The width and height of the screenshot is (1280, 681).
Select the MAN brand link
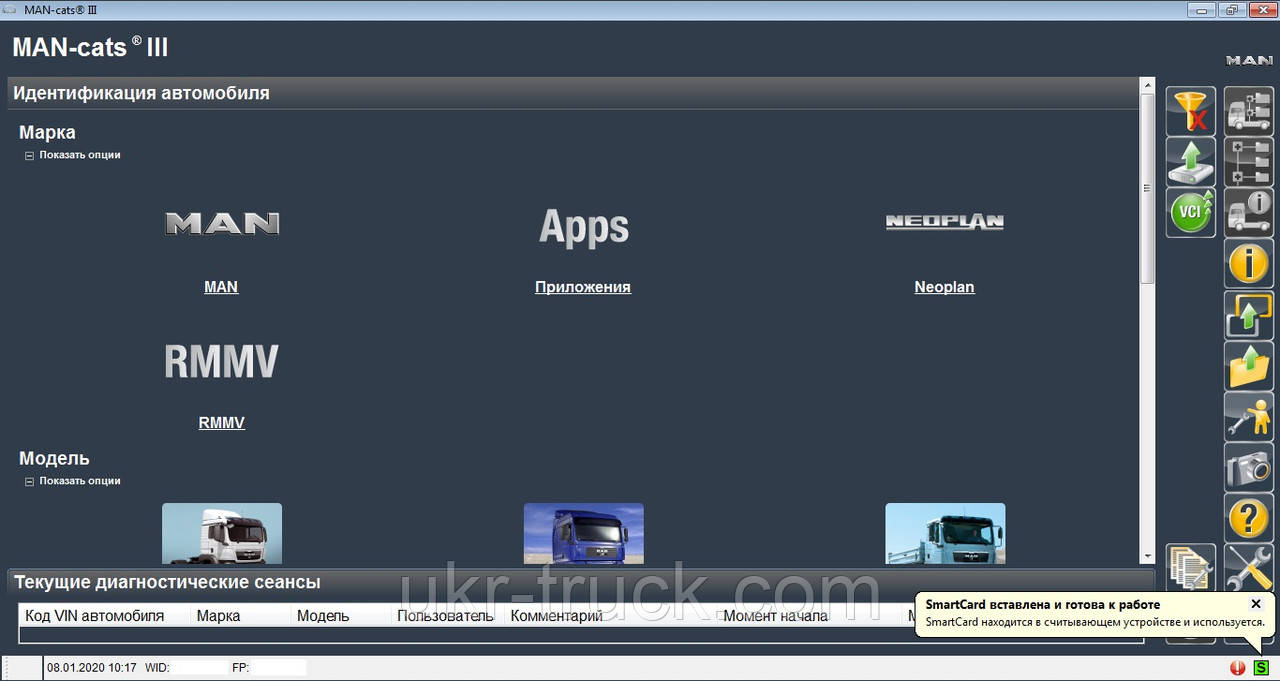click(221, 287)
